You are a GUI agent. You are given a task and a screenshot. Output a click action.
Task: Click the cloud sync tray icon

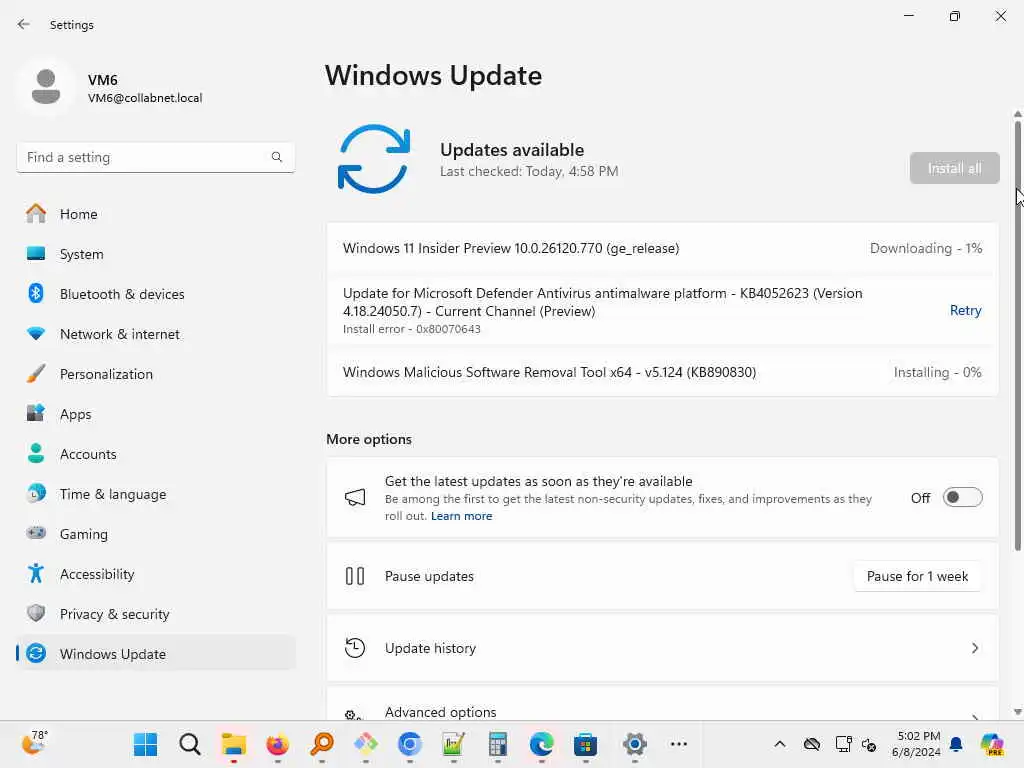point(812,744)
